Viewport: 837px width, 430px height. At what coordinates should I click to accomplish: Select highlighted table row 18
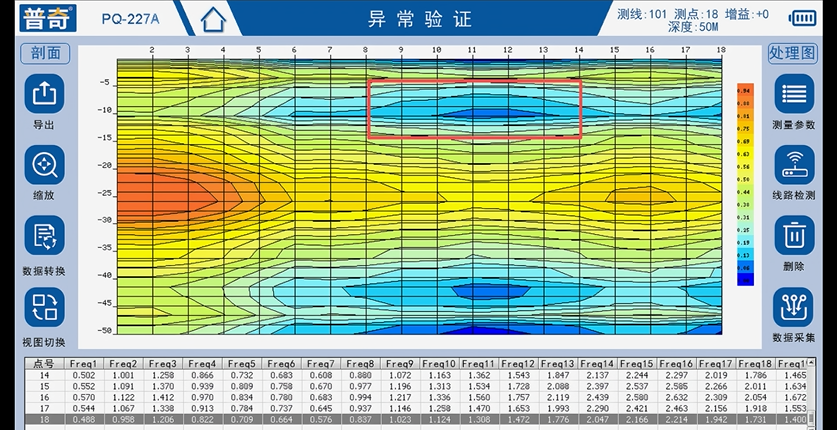point(415,420)
